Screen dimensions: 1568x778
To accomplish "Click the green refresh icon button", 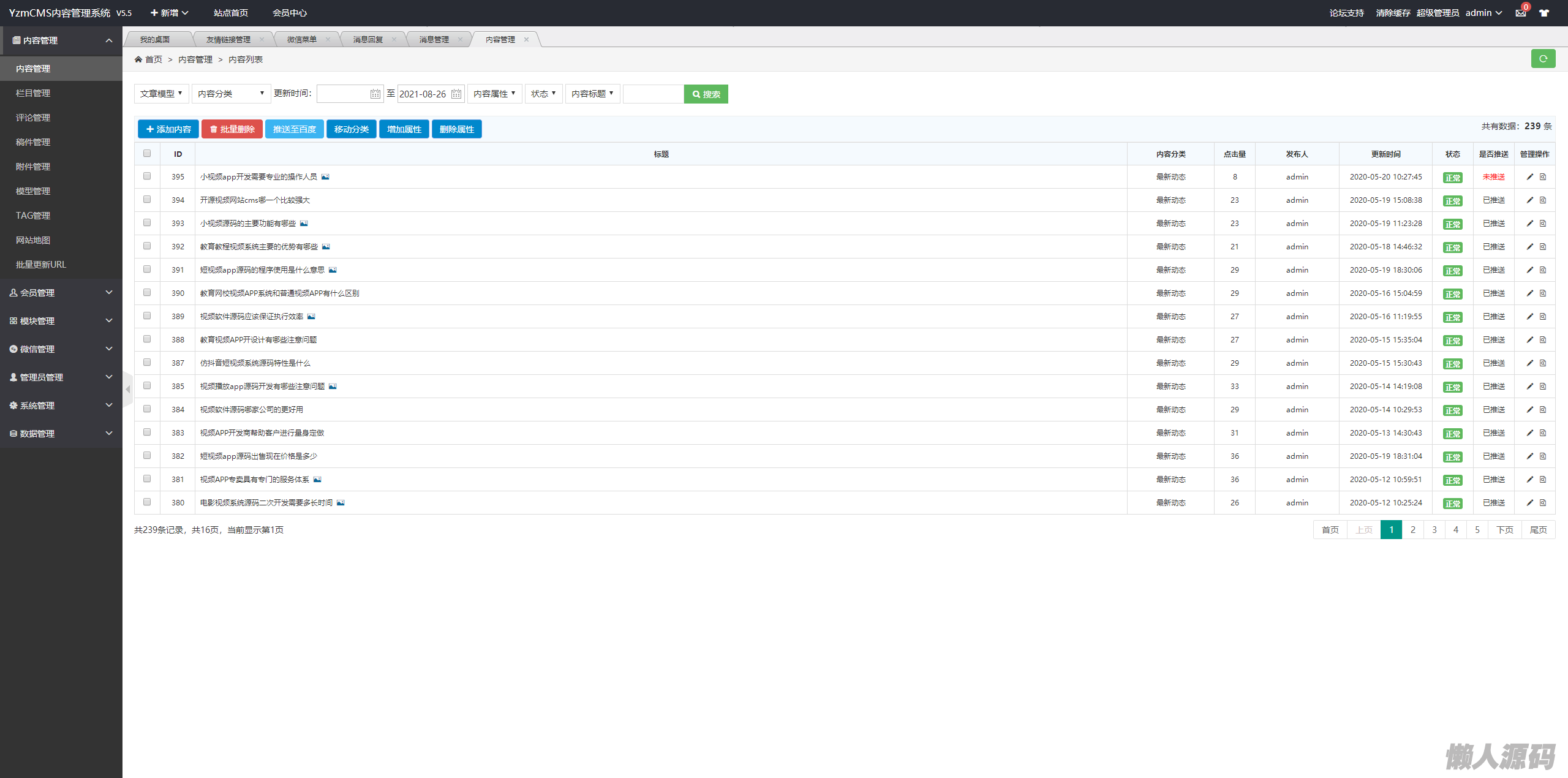I will (1543, 59).
